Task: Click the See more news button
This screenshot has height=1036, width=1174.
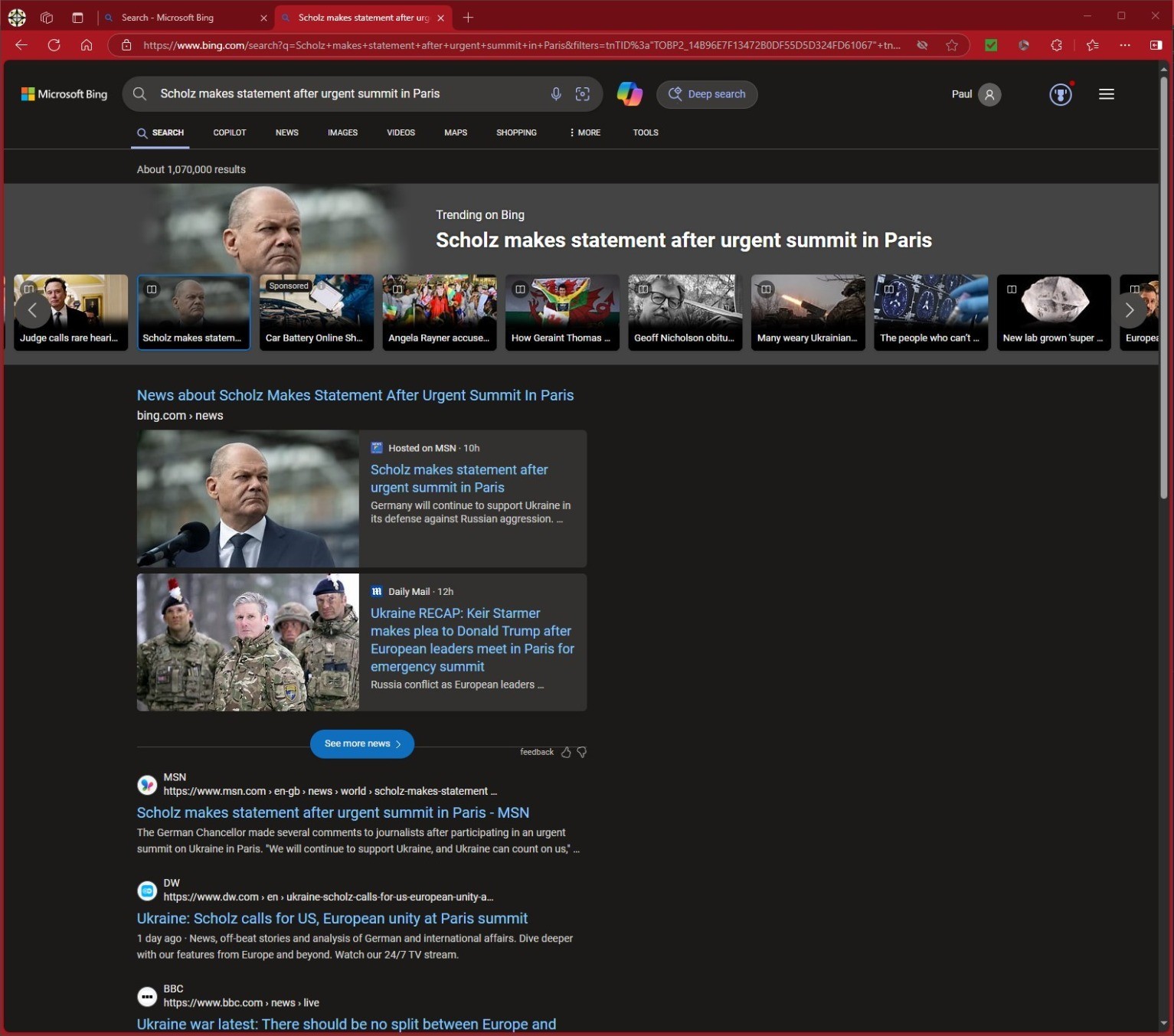Action: [x=362, y=744]
